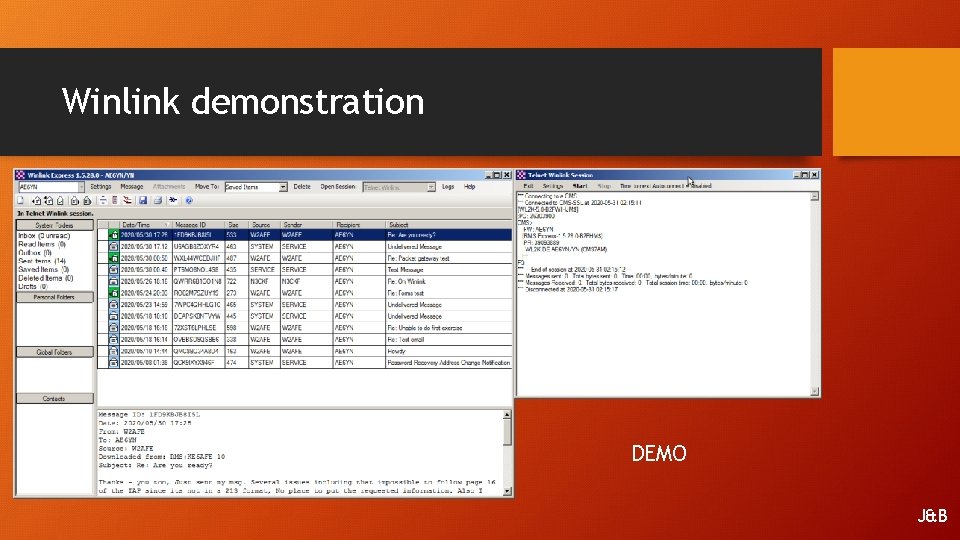Select message 'Re: On Winlink'
The width and height of the screenshot is (960, 540).
point(305,281)
